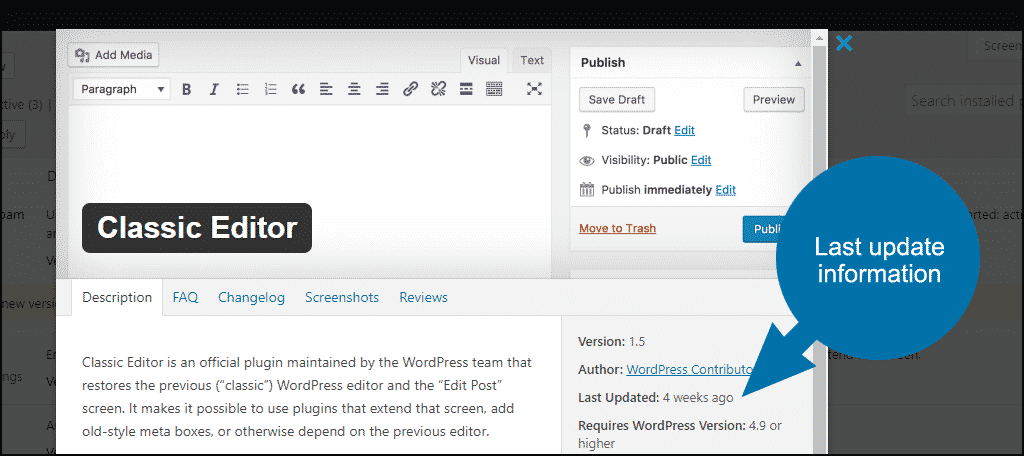
Task: Click Move to Trash link
Action: [x=618, y=229]
